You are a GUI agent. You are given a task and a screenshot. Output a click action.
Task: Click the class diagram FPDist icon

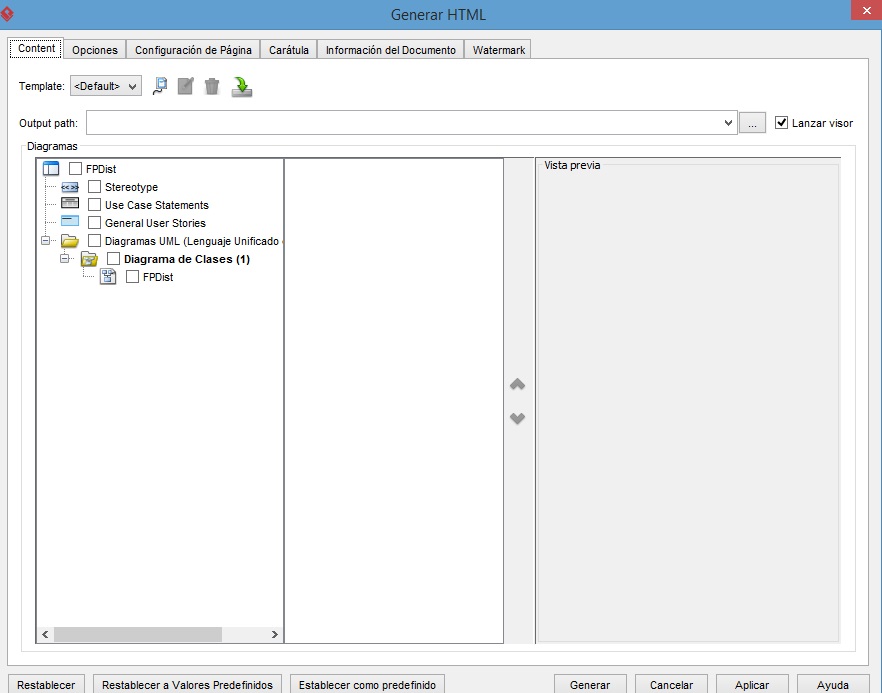pos(108,277)
